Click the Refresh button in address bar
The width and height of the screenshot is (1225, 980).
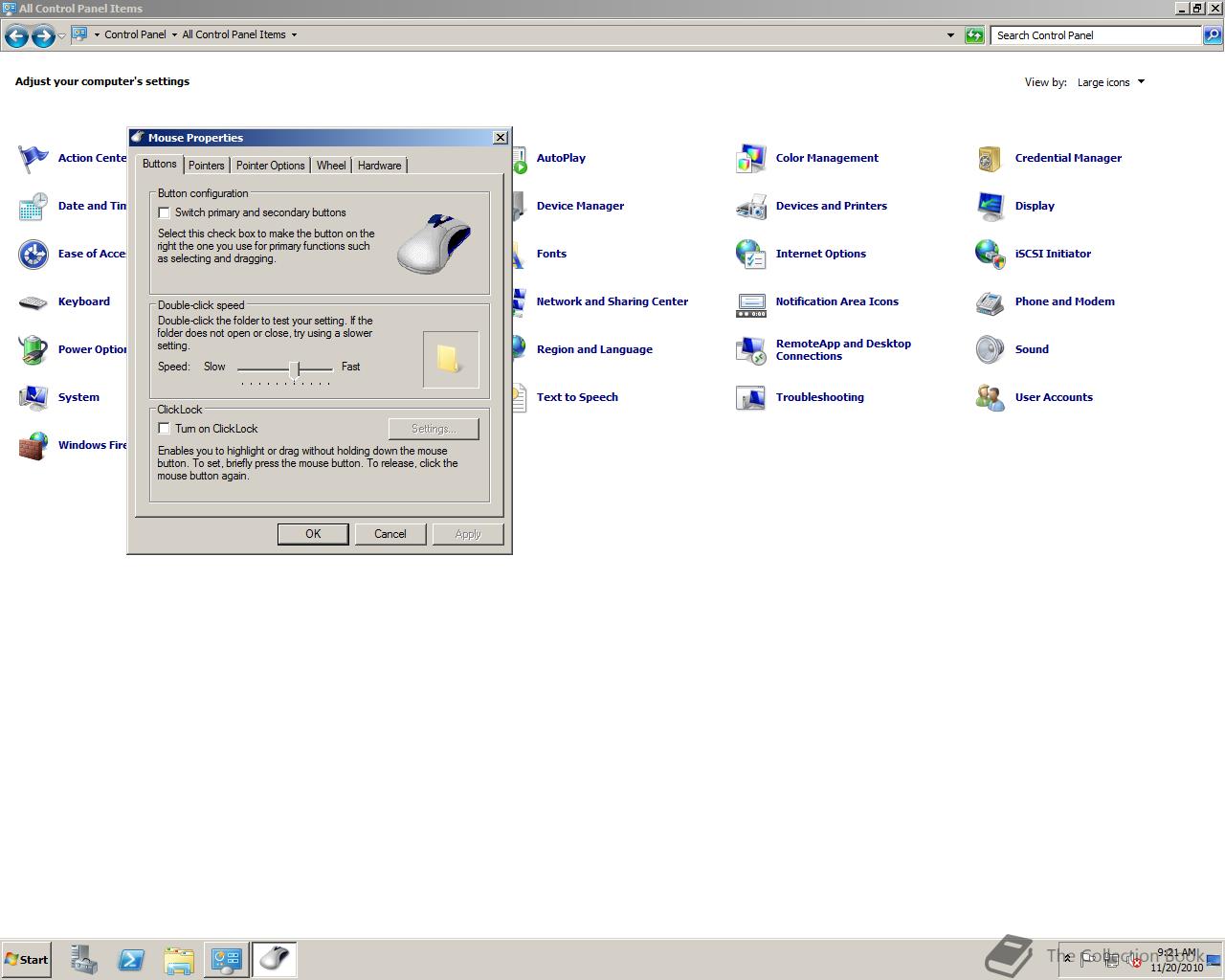[974, 35]
